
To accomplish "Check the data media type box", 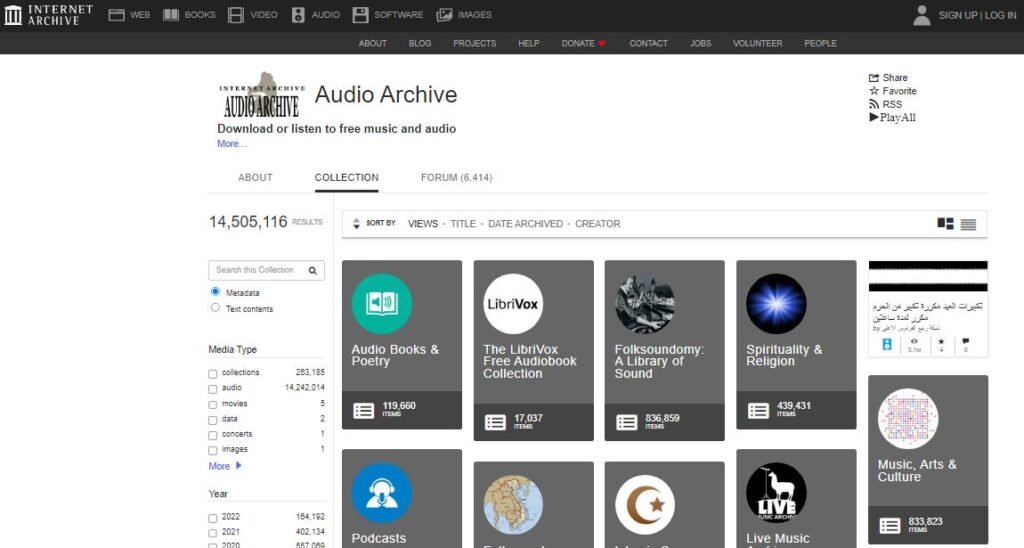I will 212,420.
